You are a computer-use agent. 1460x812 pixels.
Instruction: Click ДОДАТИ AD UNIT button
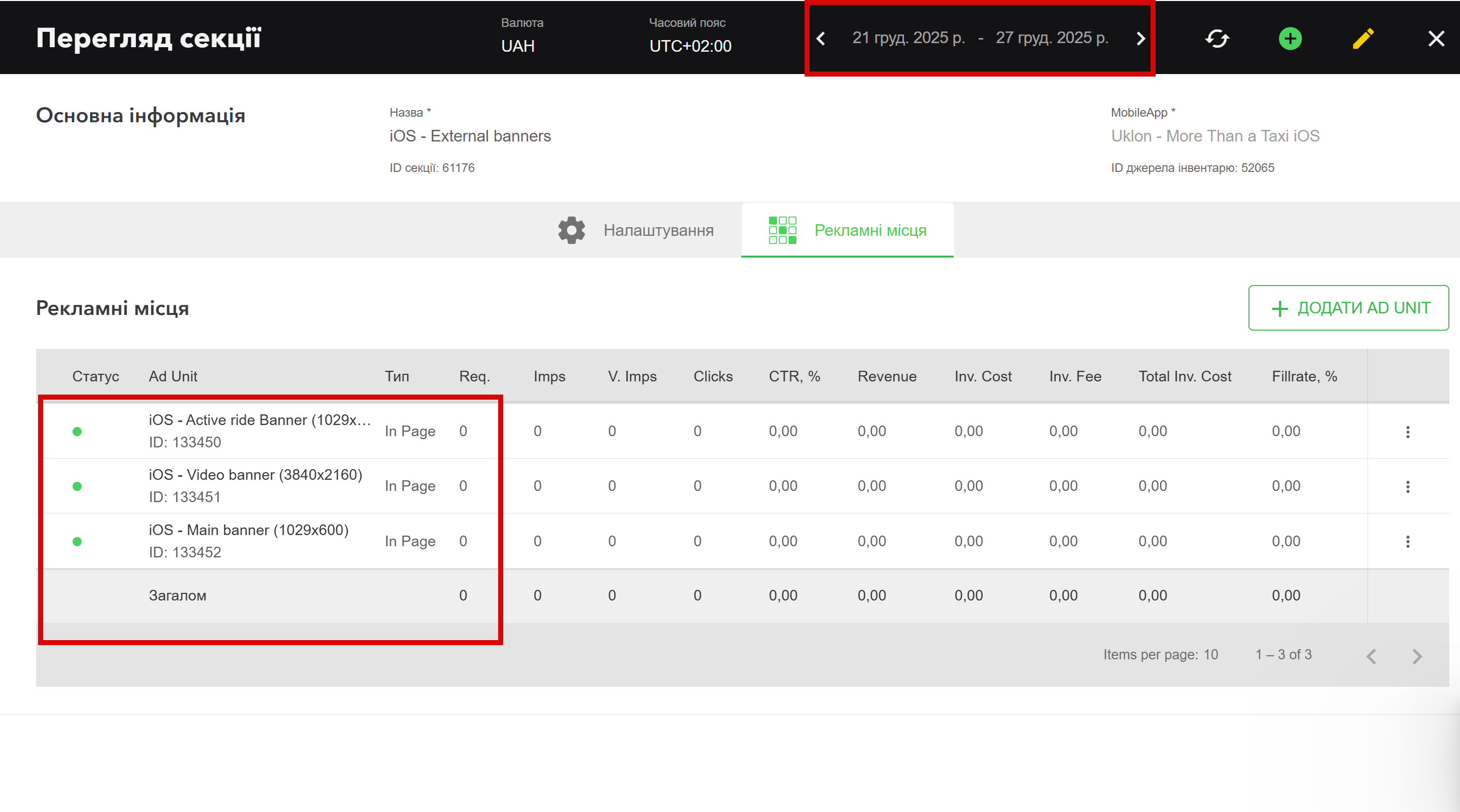click(1348, 308)
